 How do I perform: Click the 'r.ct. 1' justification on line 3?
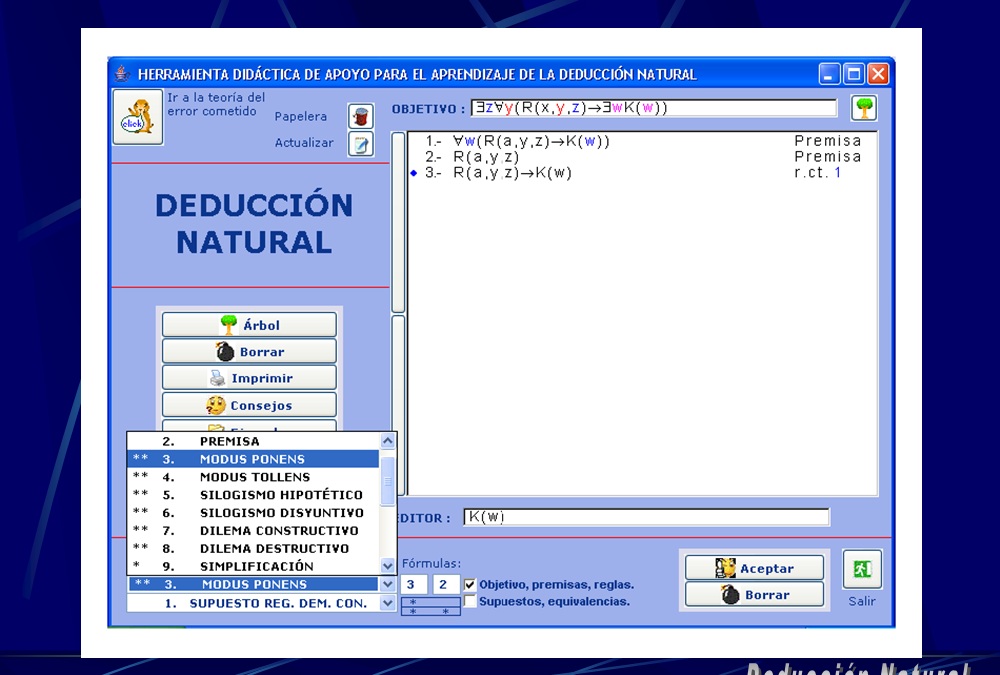tap(818, 173)
